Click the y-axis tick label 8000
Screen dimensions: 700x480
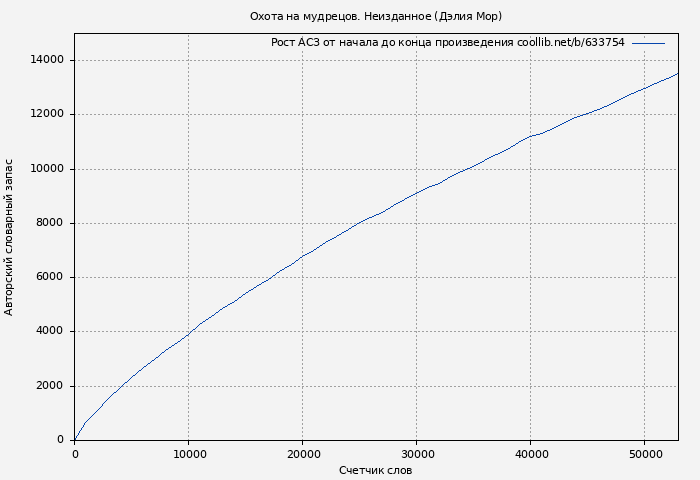point(50,223)
